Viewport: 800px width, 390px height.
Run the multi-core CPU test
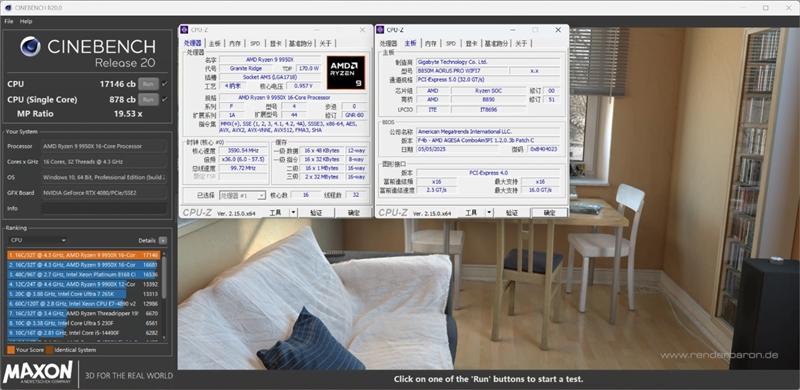point(148,84)
